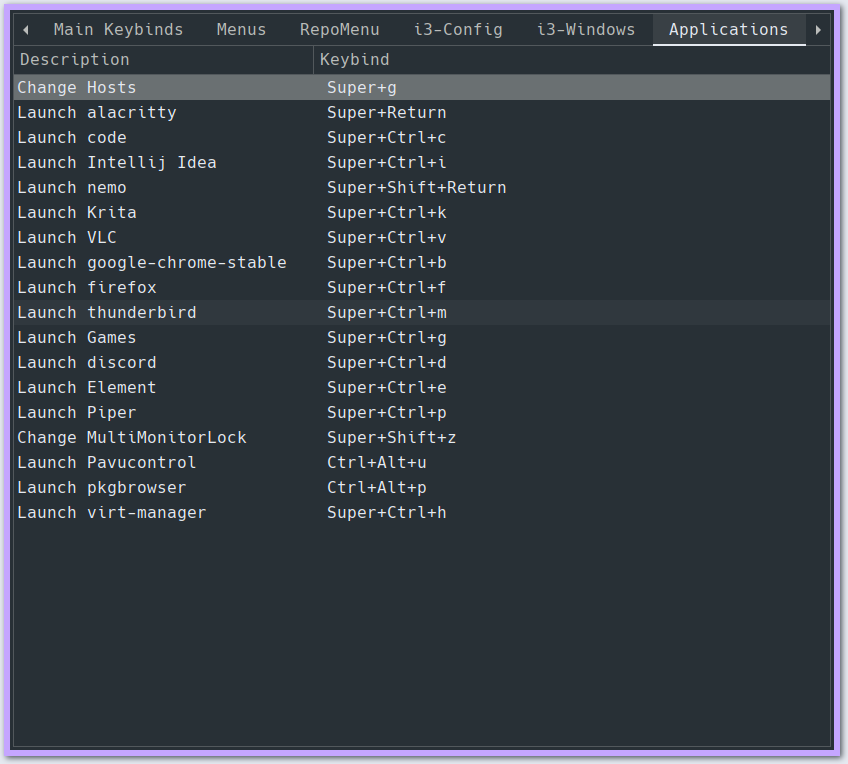
Task: Click the left tab-scroll arrow
Action: 25,29
